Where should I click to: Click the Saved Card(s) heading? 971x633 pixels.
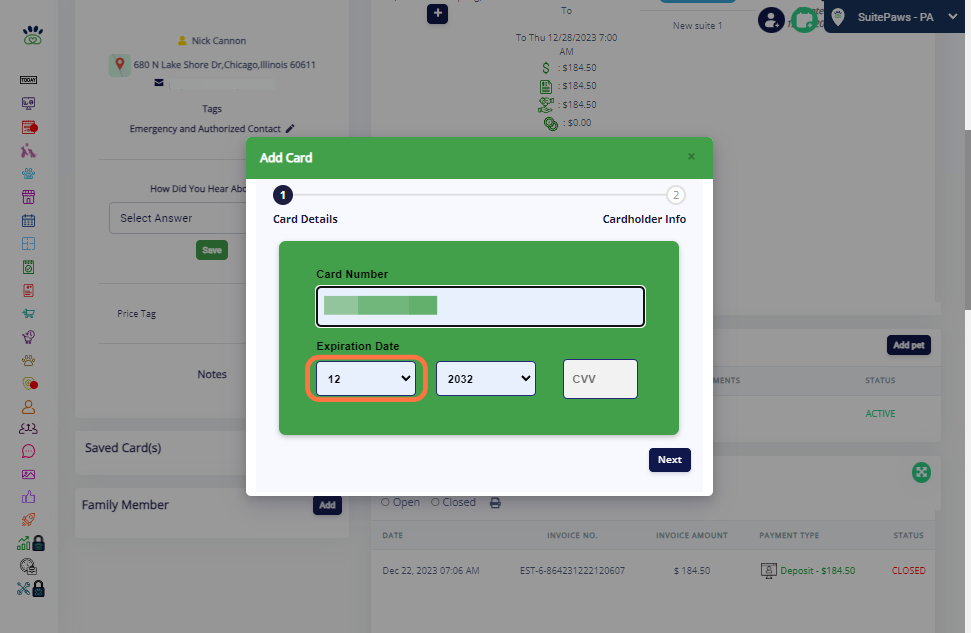pyautogui.click(x=123, y=448)
